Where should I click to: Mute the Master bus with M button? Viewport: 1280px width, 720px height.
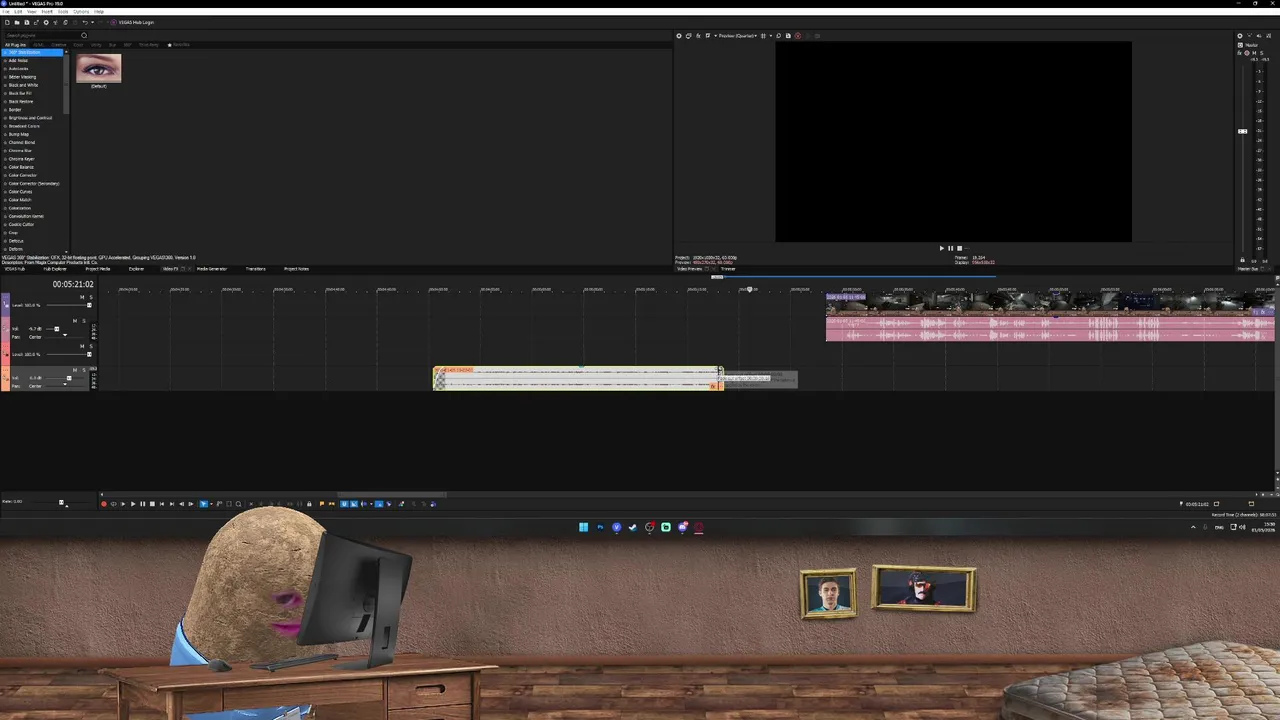pos(1254,53)
